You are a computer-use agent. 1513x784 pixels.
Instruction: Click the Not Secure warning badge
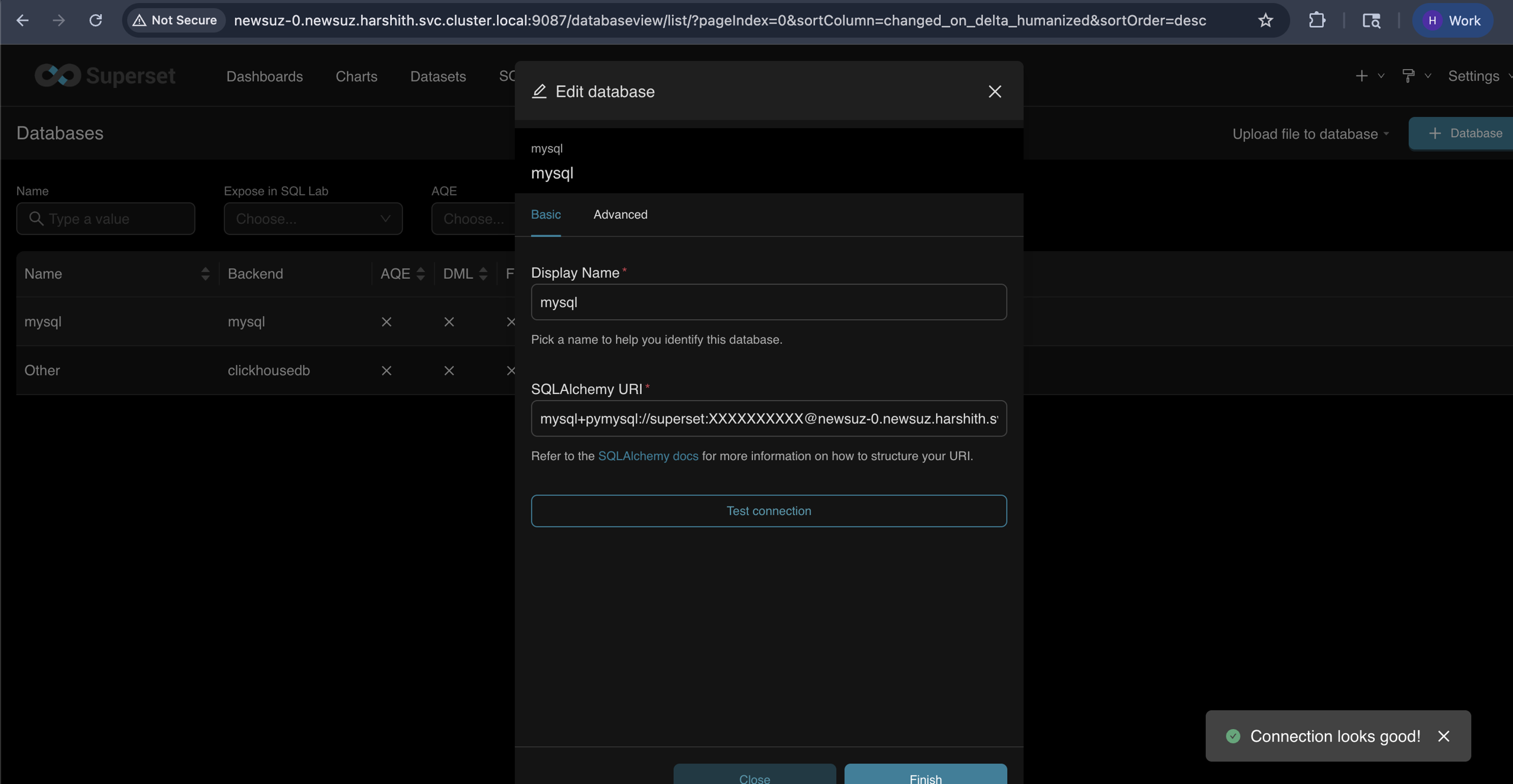(176, 21)
